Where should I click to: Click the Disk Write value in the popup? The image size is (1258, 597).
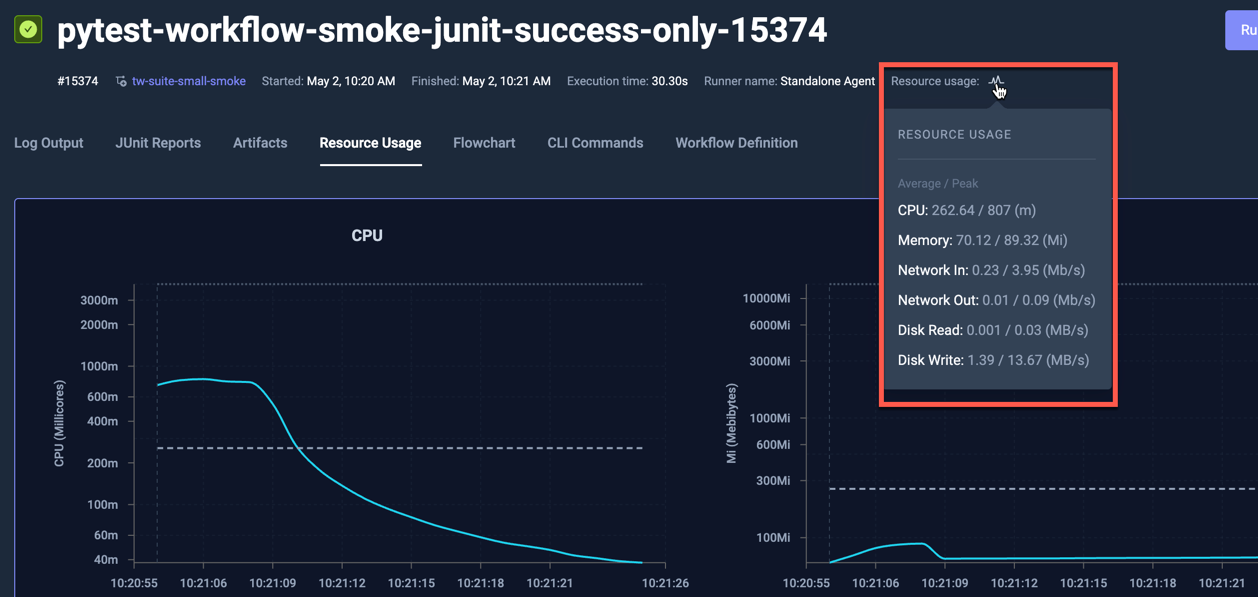click(1028, 360)
